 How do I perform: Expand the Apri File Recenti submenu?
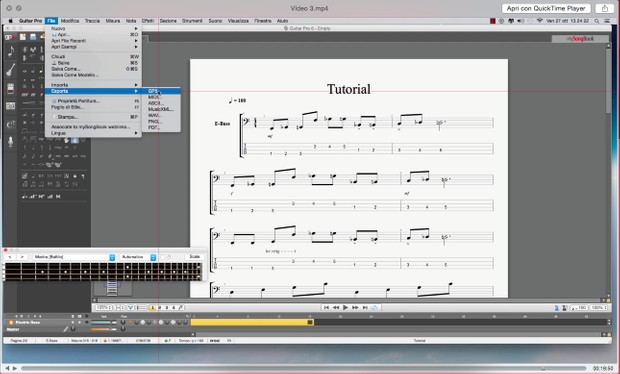[x=93, y=41]
